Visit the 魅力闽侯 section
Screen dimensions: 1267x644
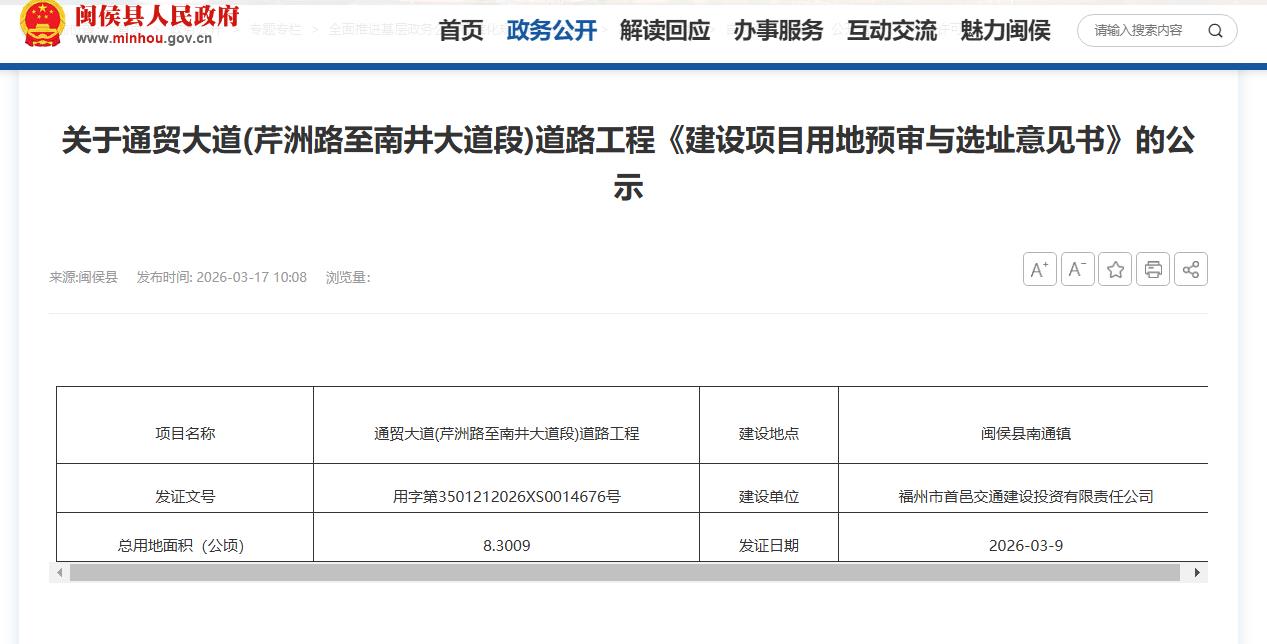pyautogui.click(x=1005, y=31)
